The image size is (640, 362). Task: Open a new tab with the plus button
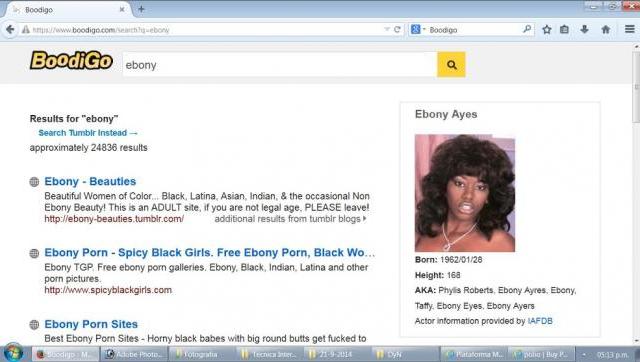(141, 9)
